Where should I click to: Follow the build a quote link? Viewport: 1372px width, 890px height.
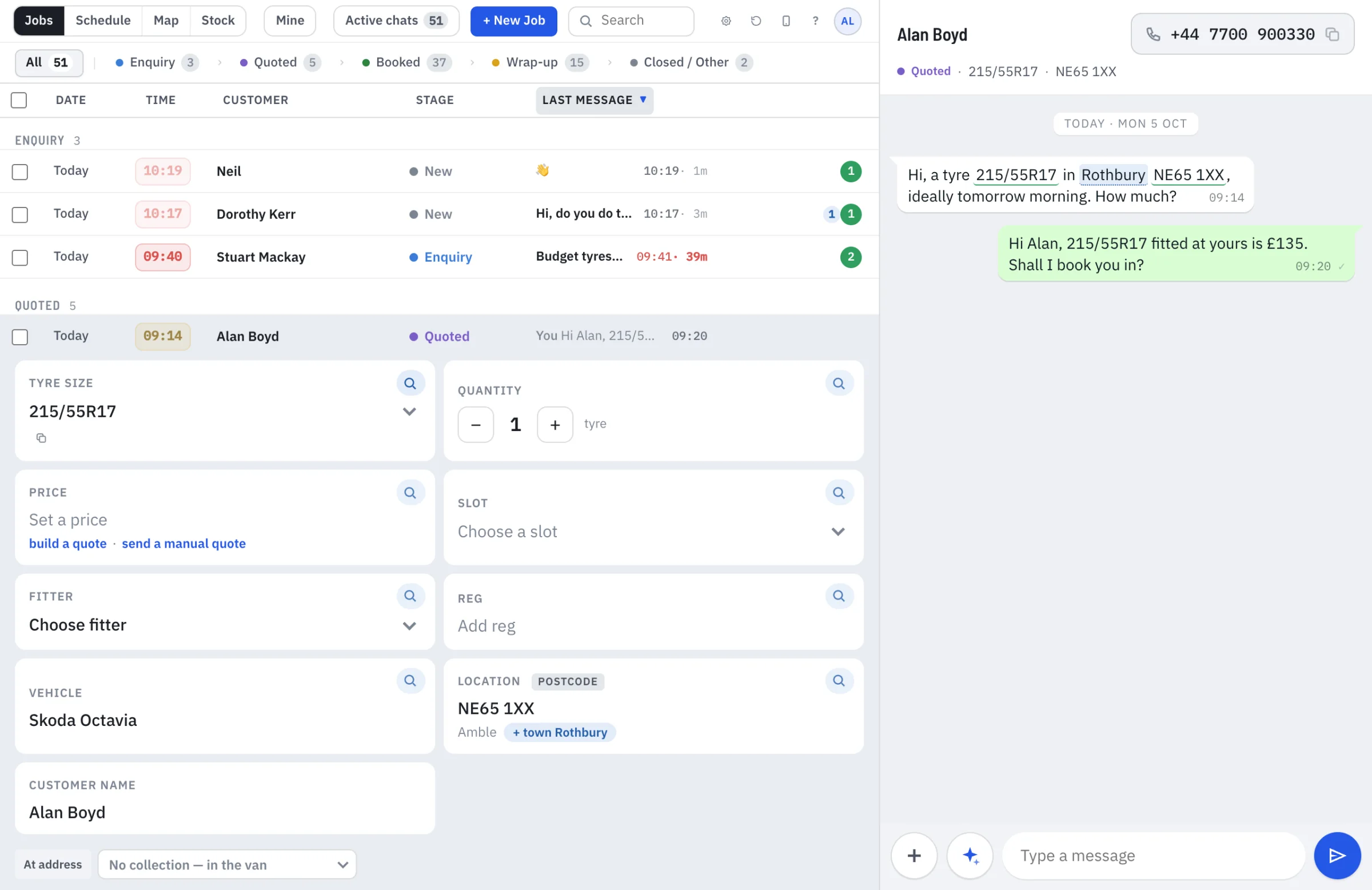(67, 544)
